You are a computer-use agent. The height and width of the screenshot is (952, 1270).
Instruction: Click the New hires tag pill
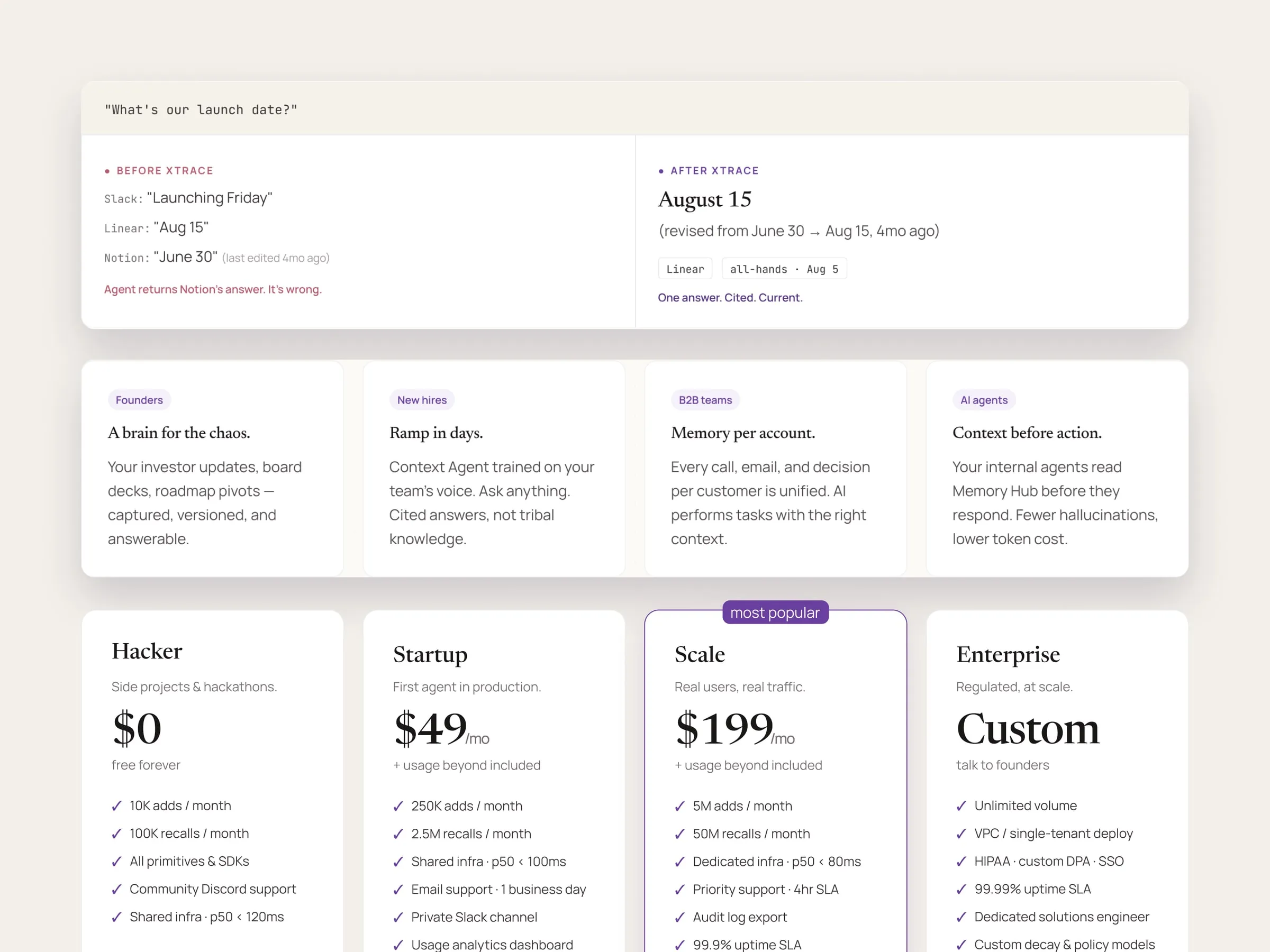(x=422, y=400)
